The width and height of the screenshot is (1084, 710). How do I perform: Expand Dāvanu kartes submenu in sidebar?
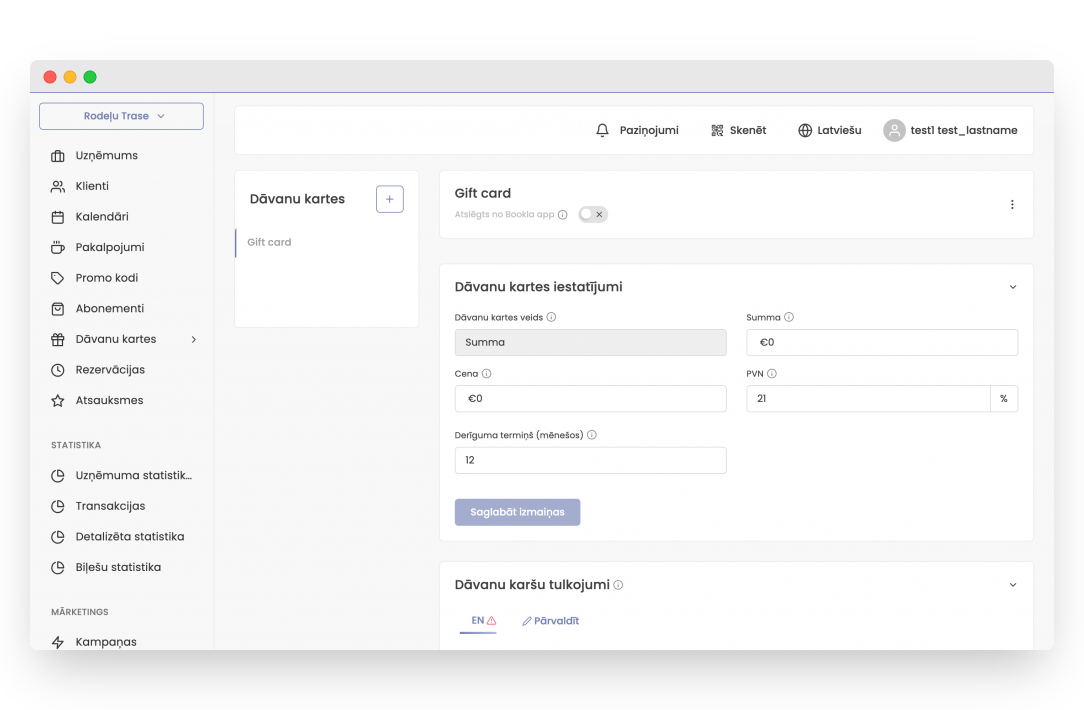pos(193,340)
